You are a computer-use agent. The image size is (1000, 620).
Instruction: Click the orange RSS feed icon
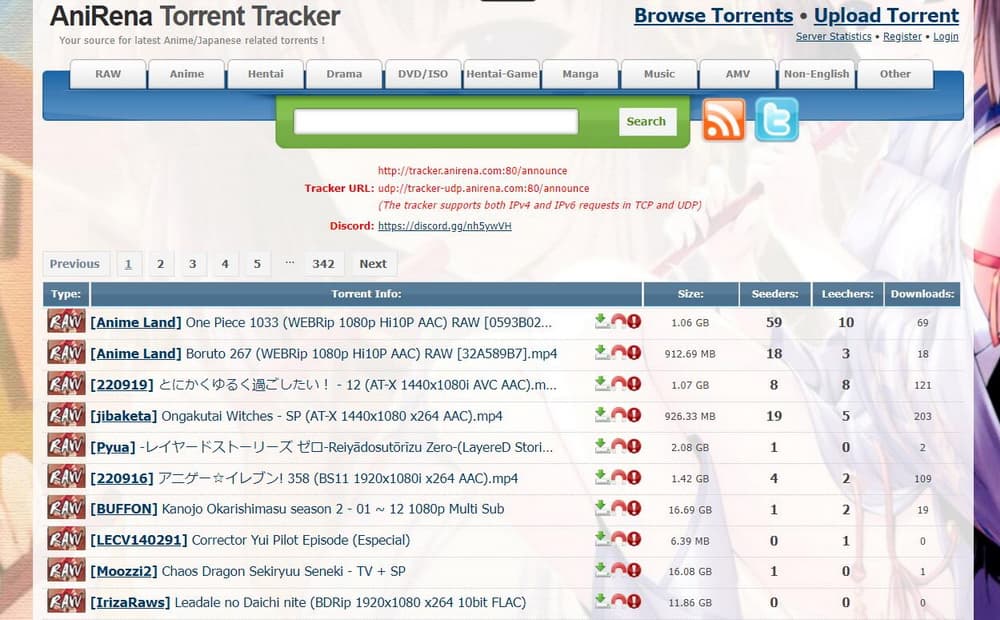[723, 121]
